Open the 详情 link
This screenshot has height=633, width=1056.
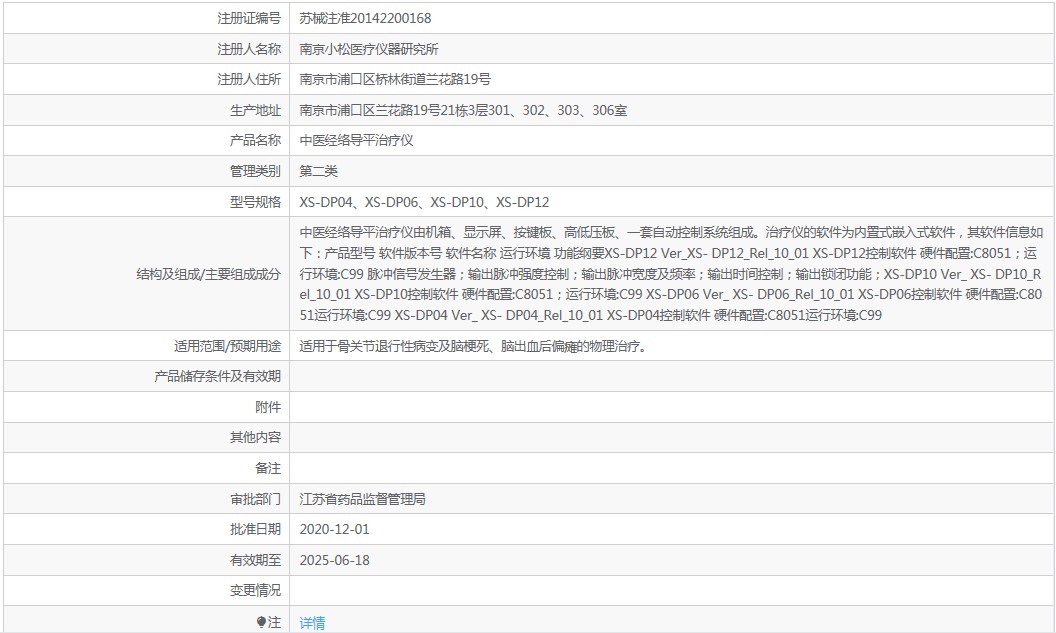[x=312, y=623]
